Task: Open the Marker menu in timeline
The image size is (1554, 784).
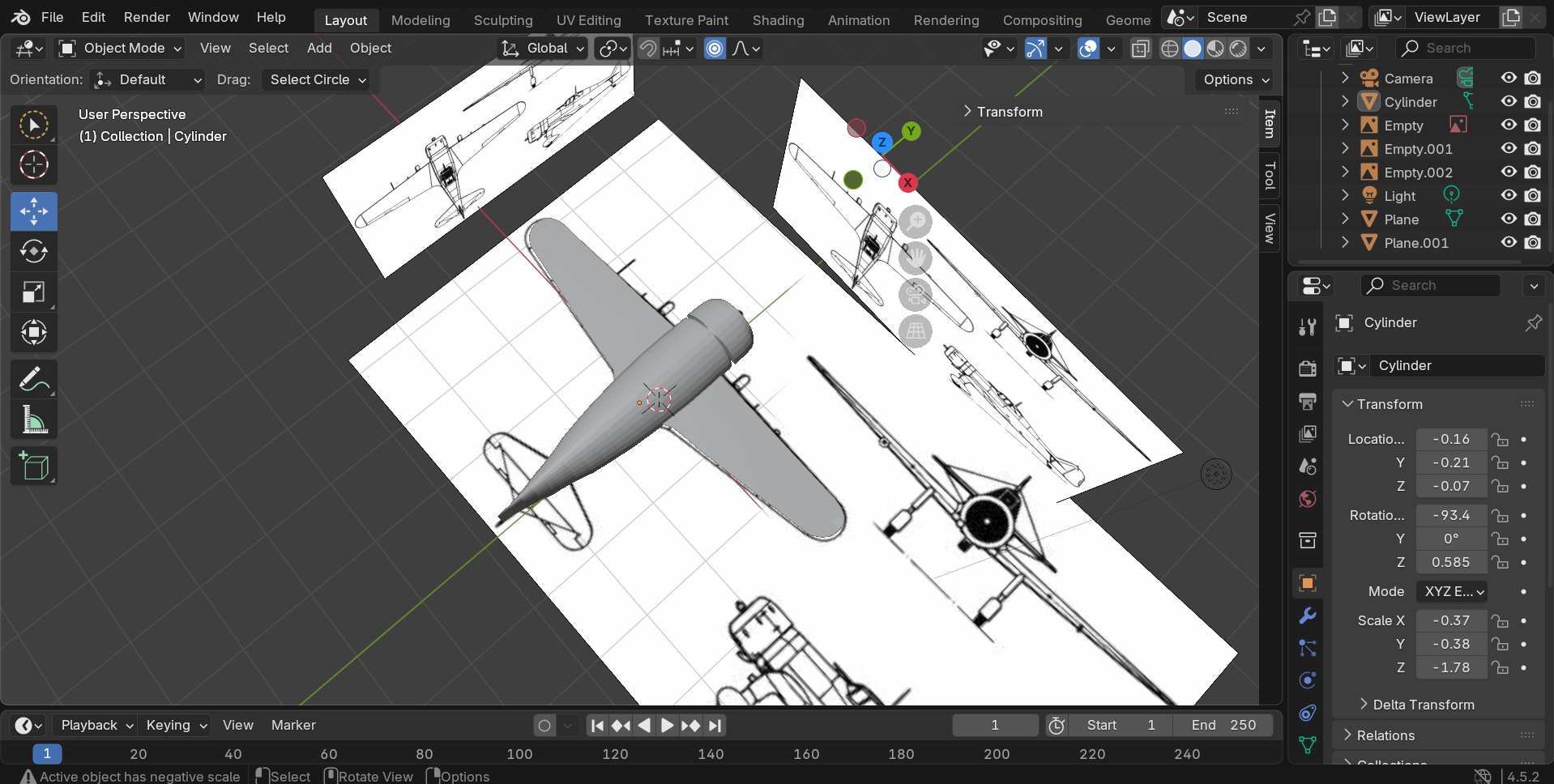Action: point(293,725)
